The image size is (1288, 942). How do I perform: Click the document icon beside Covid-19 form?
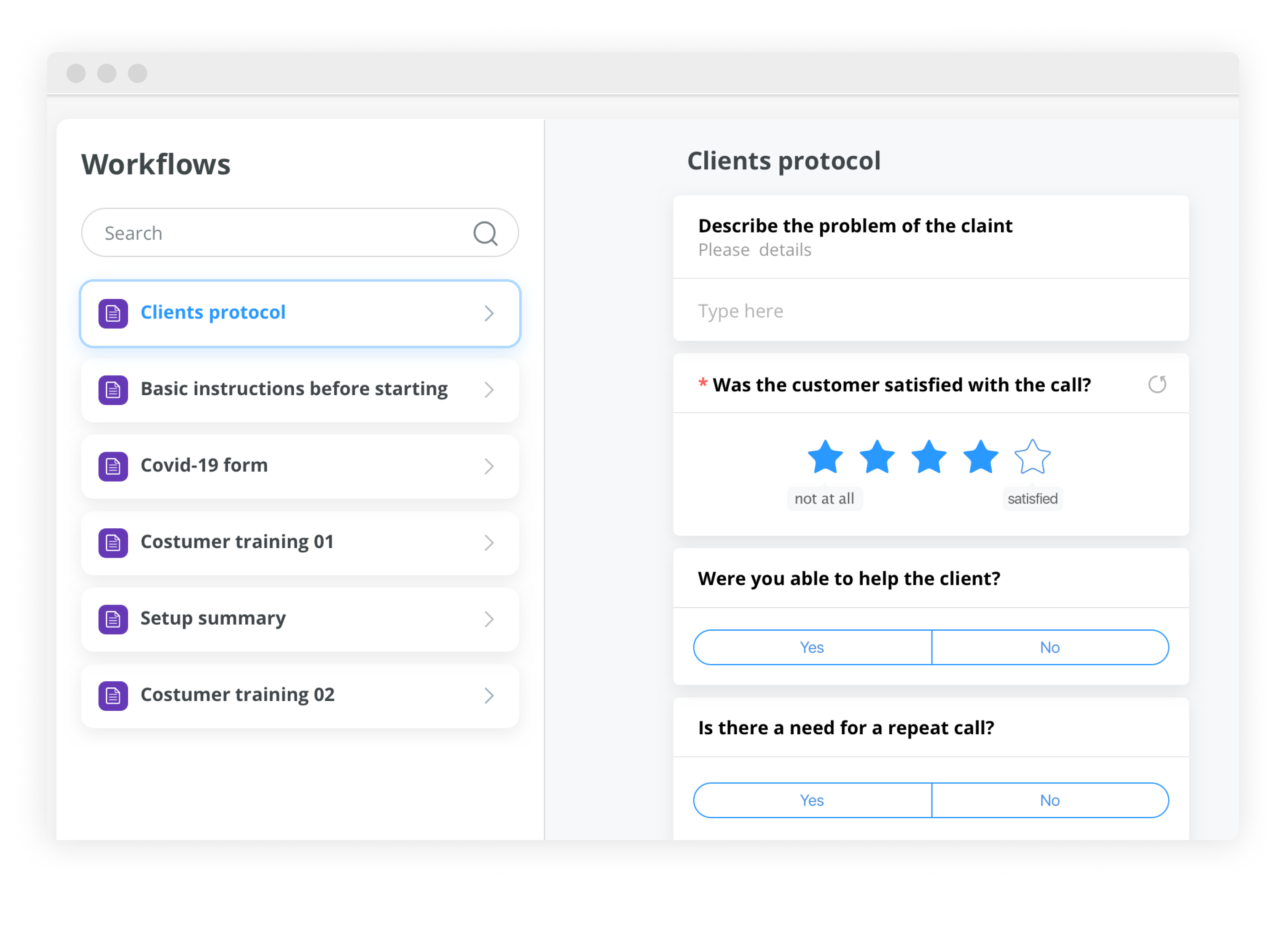[x=113, y=466]
